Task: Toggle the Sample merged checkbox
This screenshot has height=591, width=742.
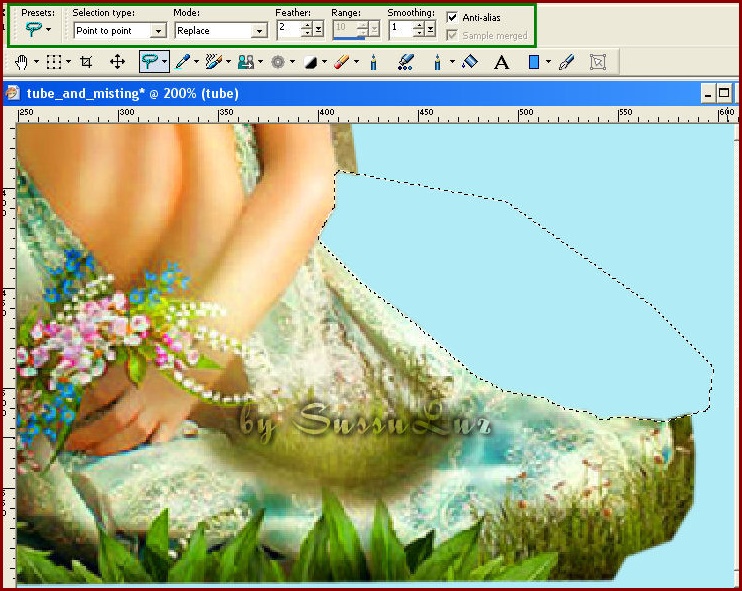Action: [452, 35]
